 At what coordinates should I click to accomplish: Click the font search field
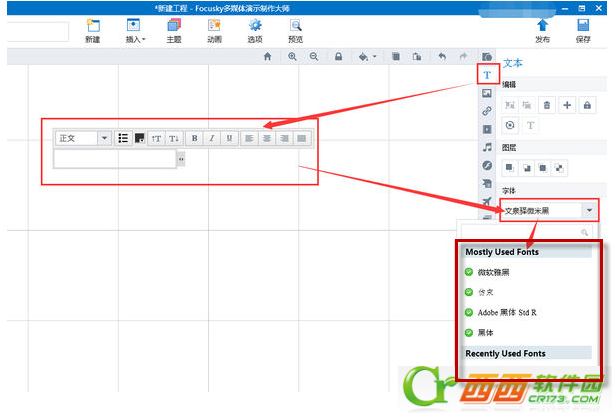tap(527, 232)
